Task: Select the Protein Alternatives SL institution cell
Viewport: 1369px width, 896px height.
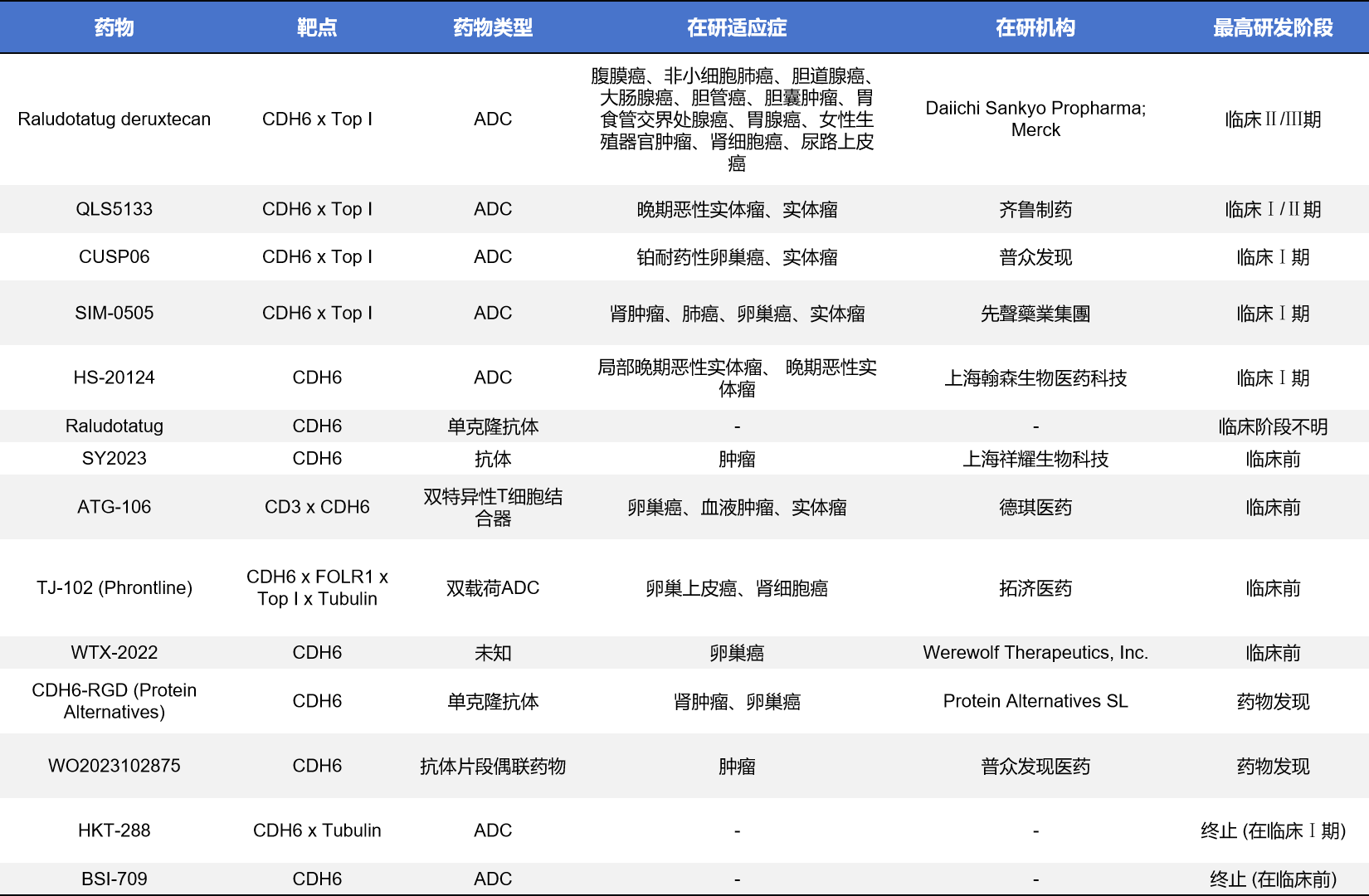Action: pos(1035,701)
